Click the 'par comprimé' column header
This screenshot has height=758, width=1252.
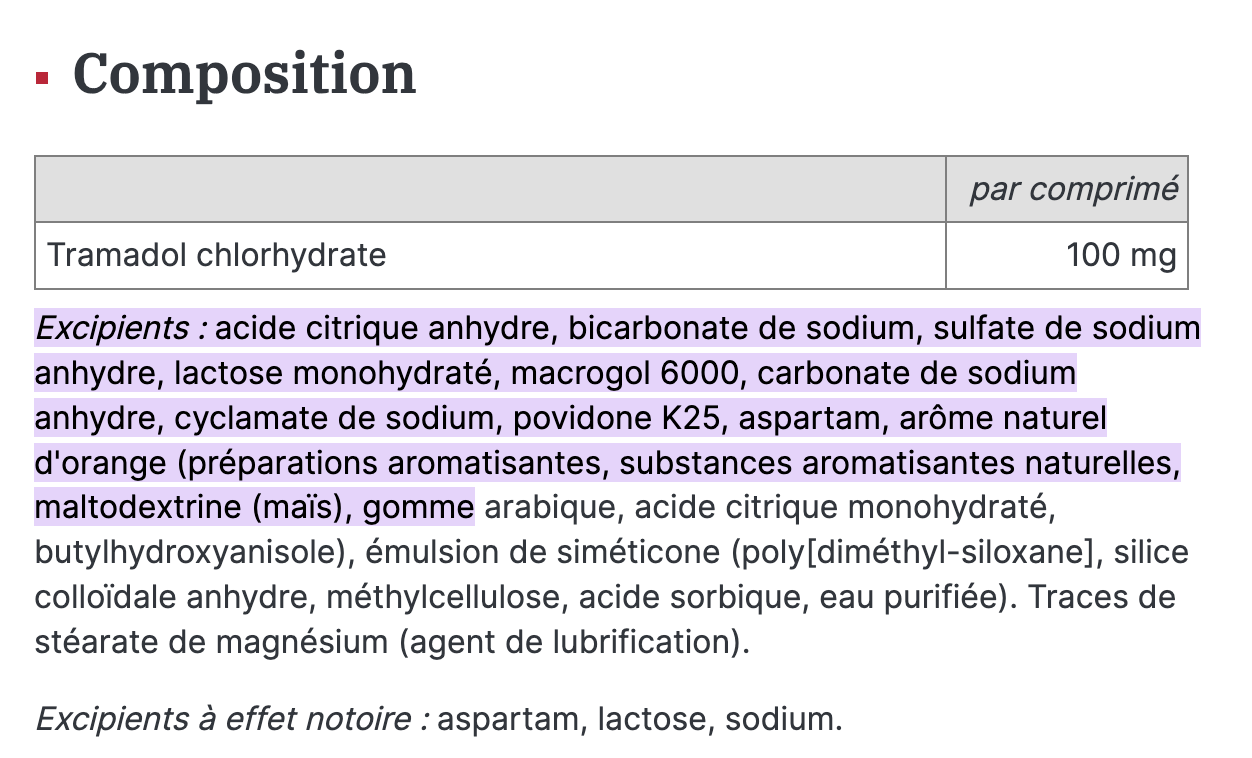(x=1073, y=189)
